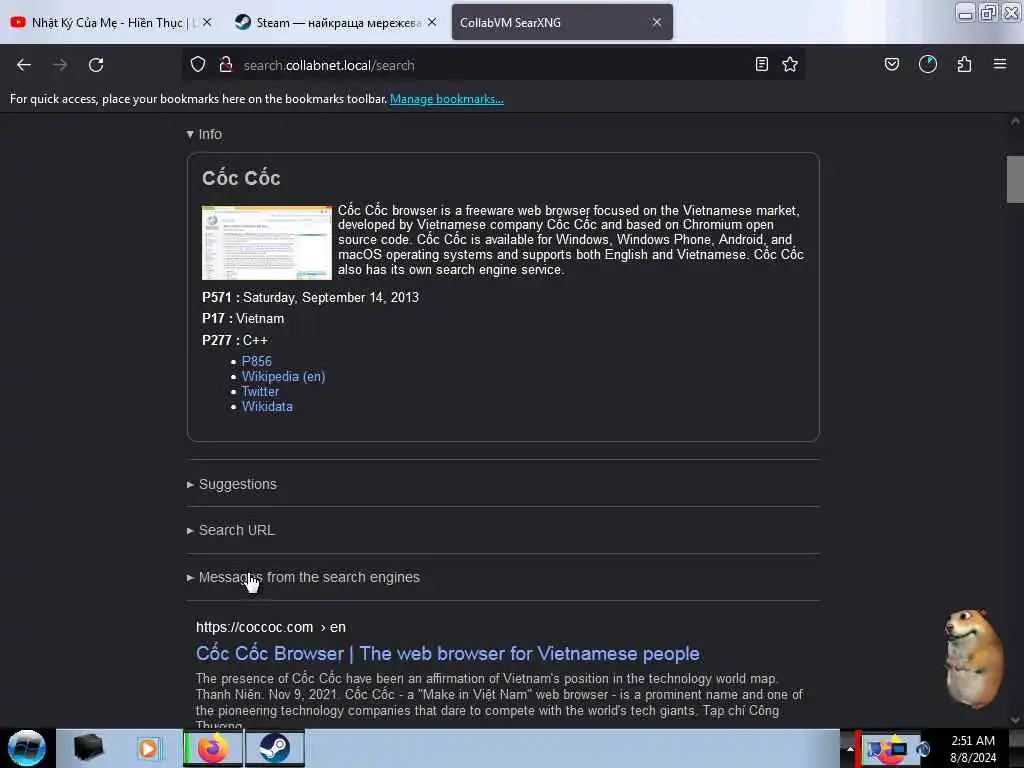Close the Nhật Ký Của Mẹ tab
This screenshot has height=768, width=1024.
click(x=207, y=22)
